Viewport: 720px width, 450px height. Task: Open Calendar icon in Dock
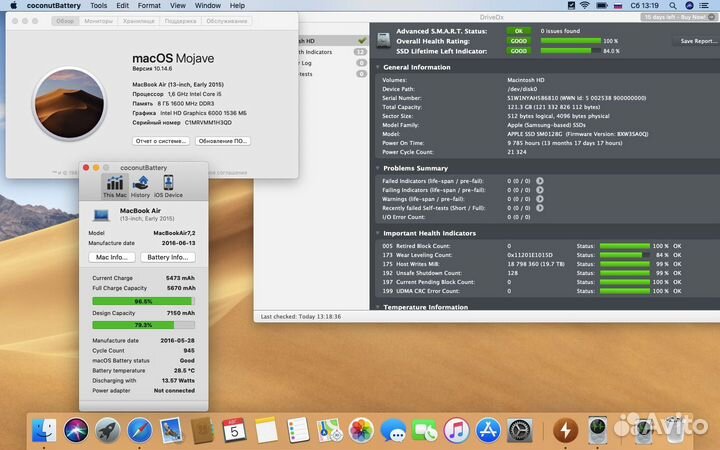pyautogui.click(x=235, y=430)
